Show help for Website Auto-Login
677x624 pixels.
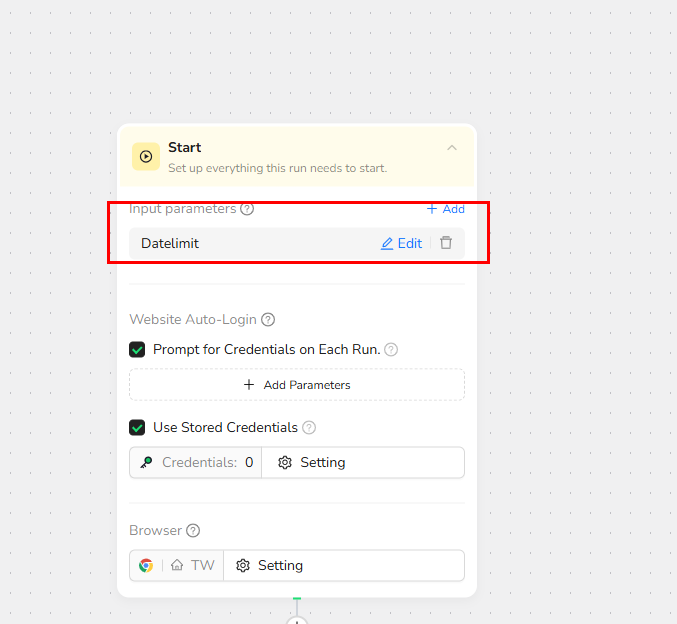(268, 320)
